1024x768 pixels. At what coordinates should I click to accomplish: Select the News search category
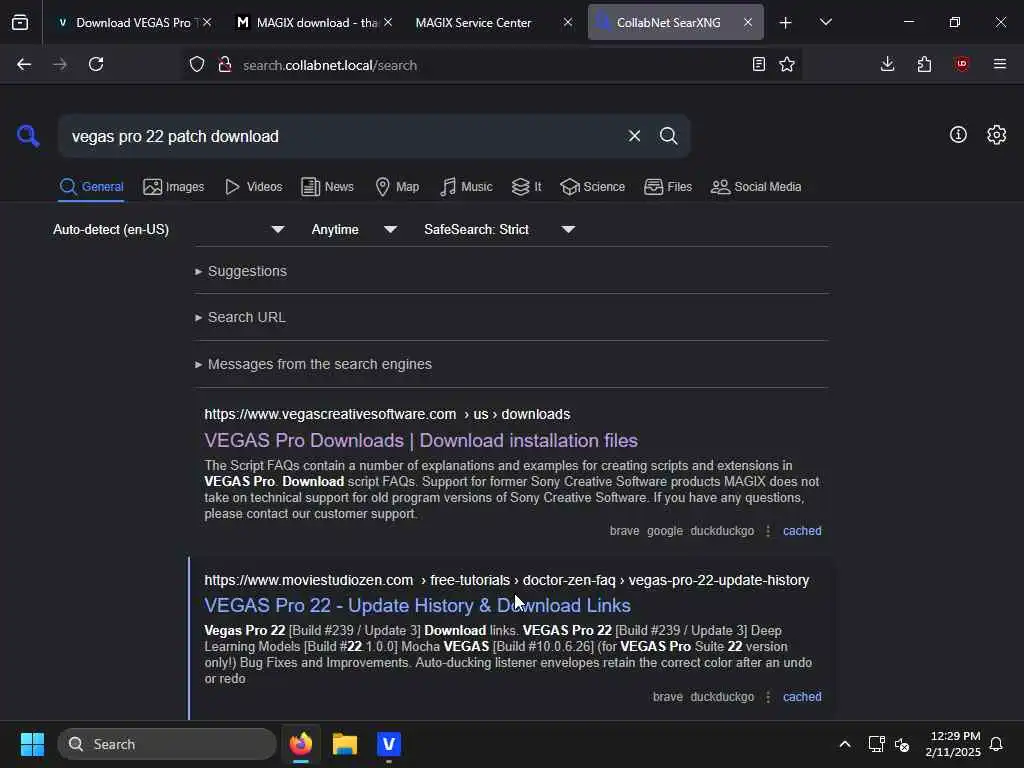point(327,187)
